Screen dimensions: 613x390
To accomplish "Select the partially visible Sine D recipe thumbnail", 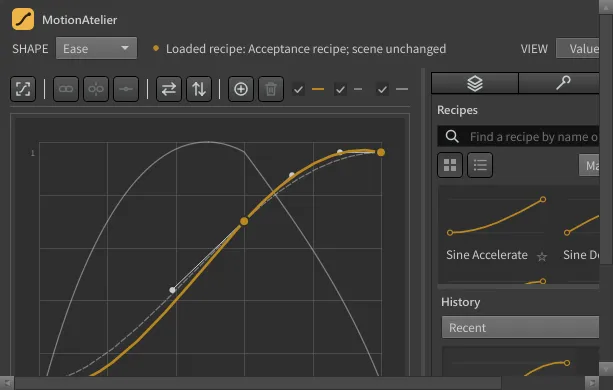I will (x=581, y=217).
